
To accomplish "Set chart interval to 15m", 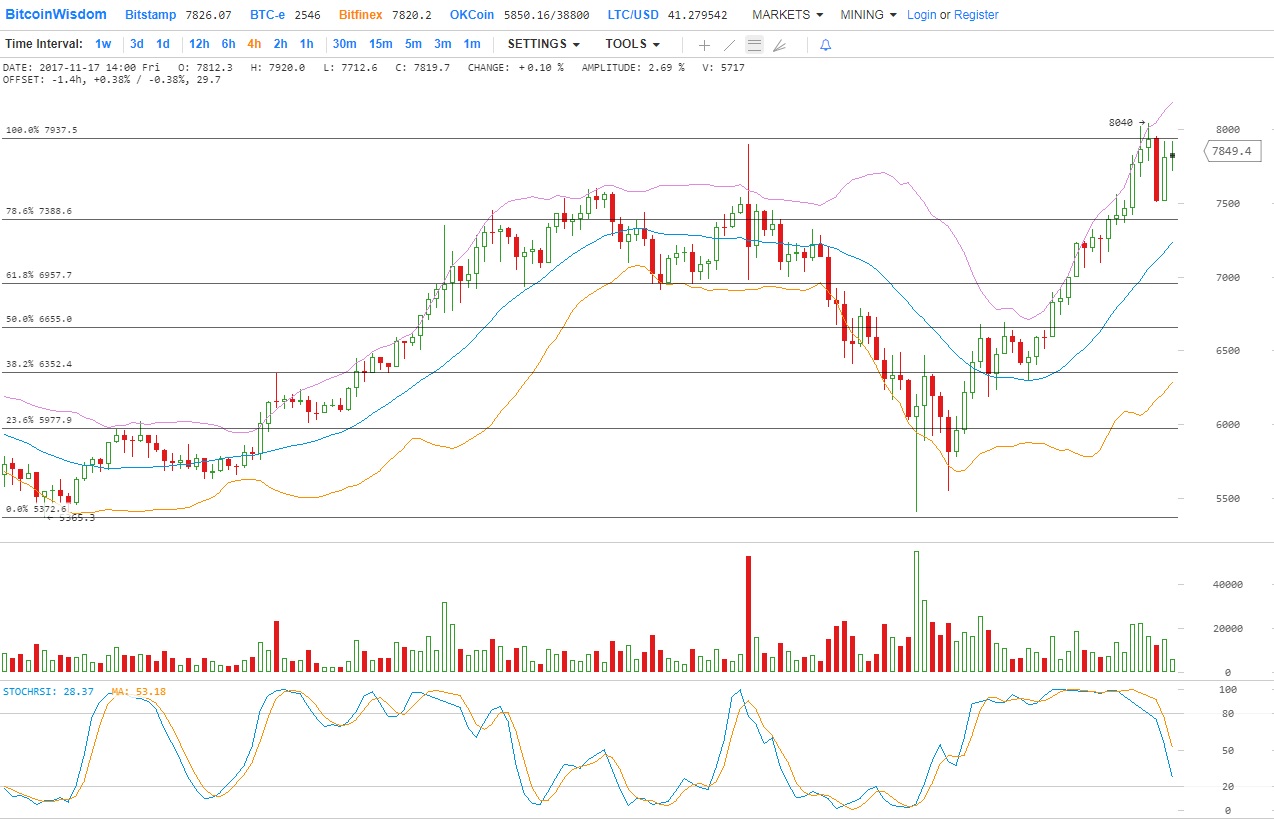I will click(380, 44).
